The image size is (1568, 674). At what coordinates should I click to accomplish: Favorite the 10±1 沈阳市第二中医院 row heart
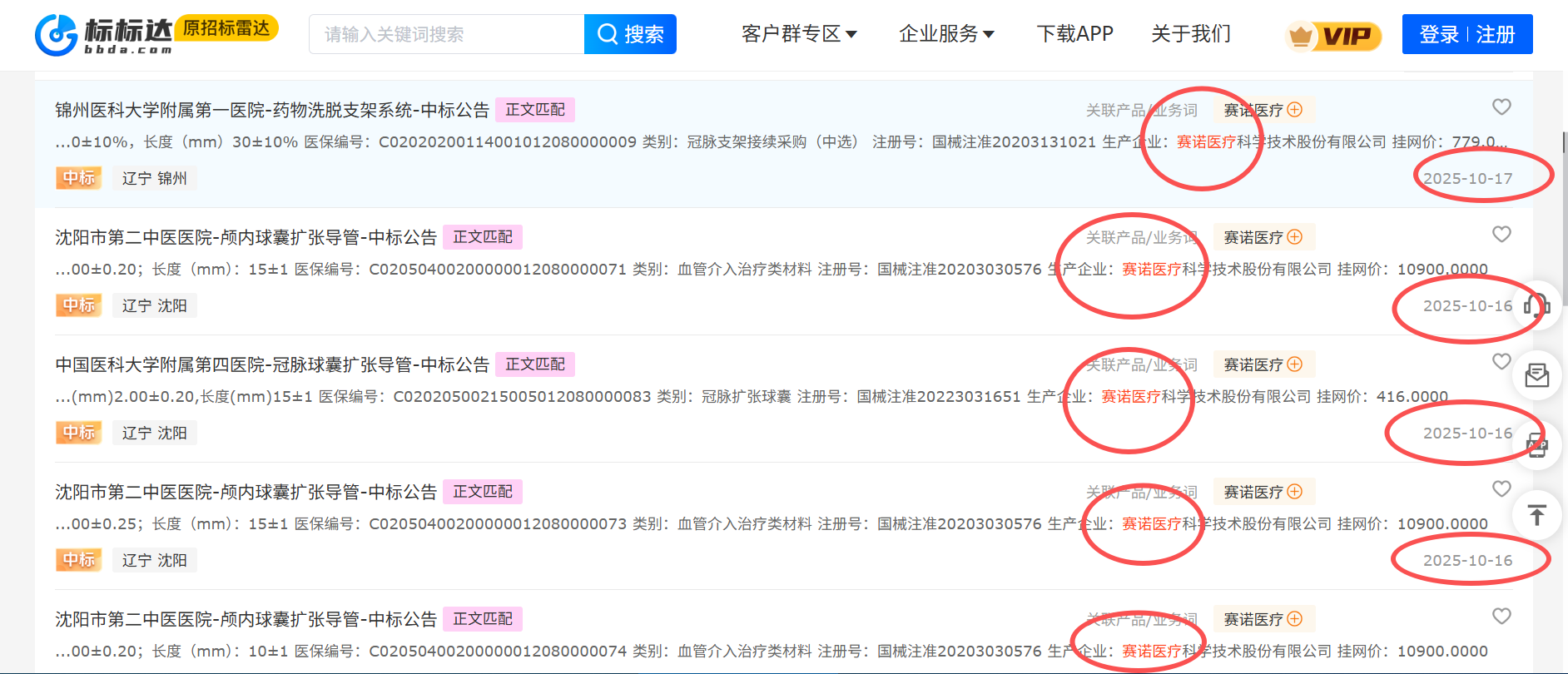point(1501,616)
